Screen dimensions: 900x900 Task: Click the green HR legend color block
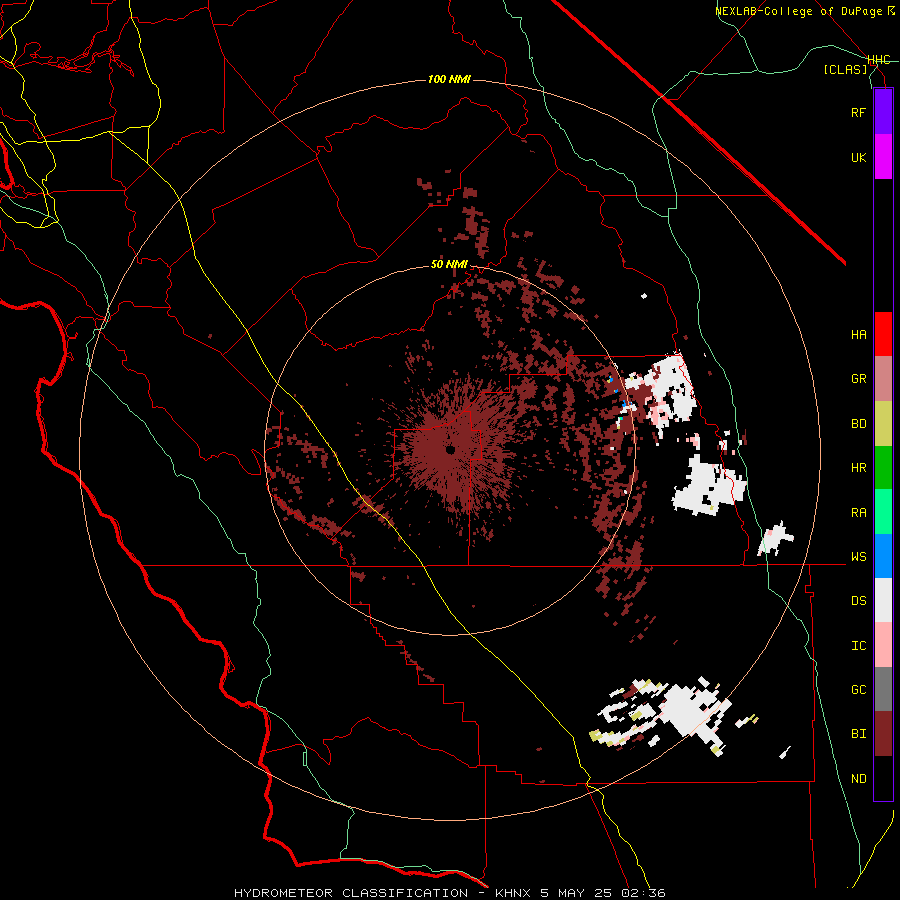883,468
